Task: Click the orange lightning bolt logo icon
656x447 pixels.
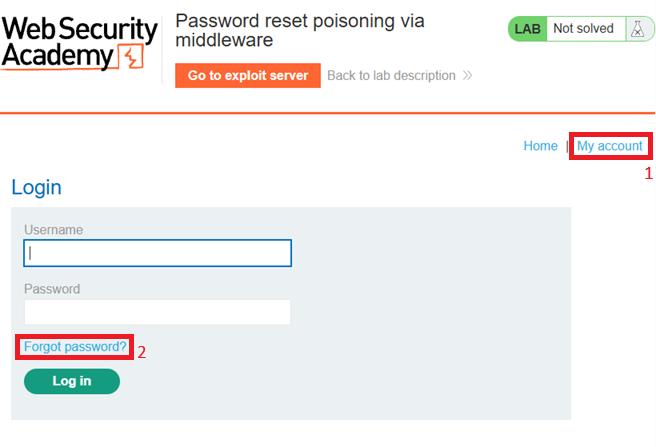Action: coord(131,56)
